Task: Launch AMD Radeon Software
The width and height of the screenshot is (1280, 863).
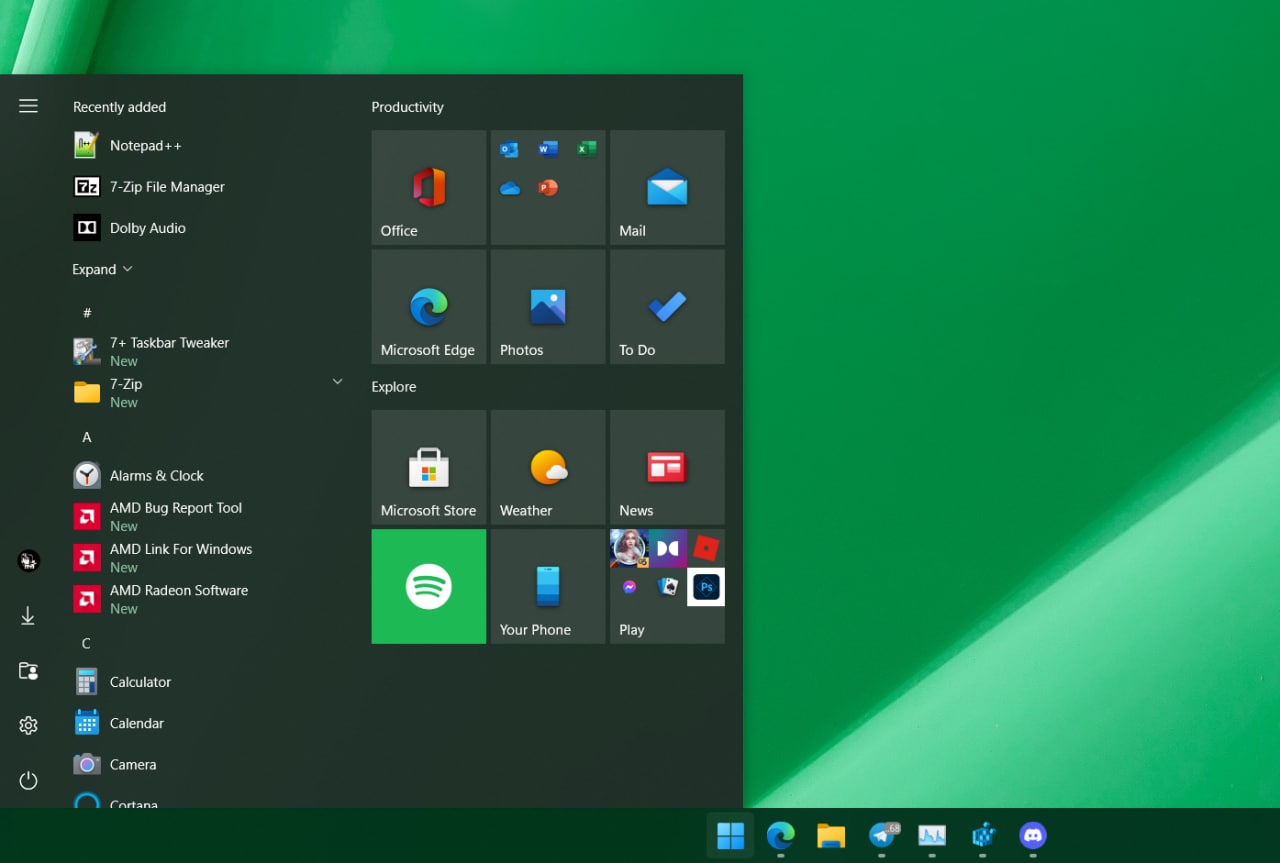Action: pos(208,598)
